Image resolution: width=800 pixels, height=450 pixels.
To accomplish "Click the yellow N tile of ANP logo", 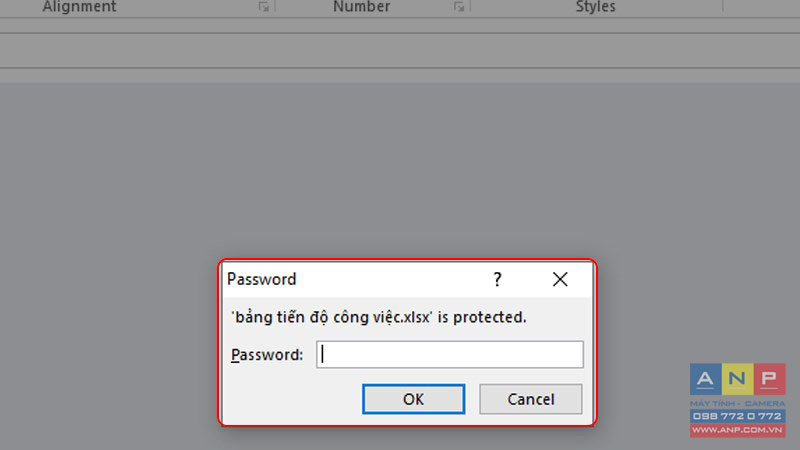I will point(738,379).
